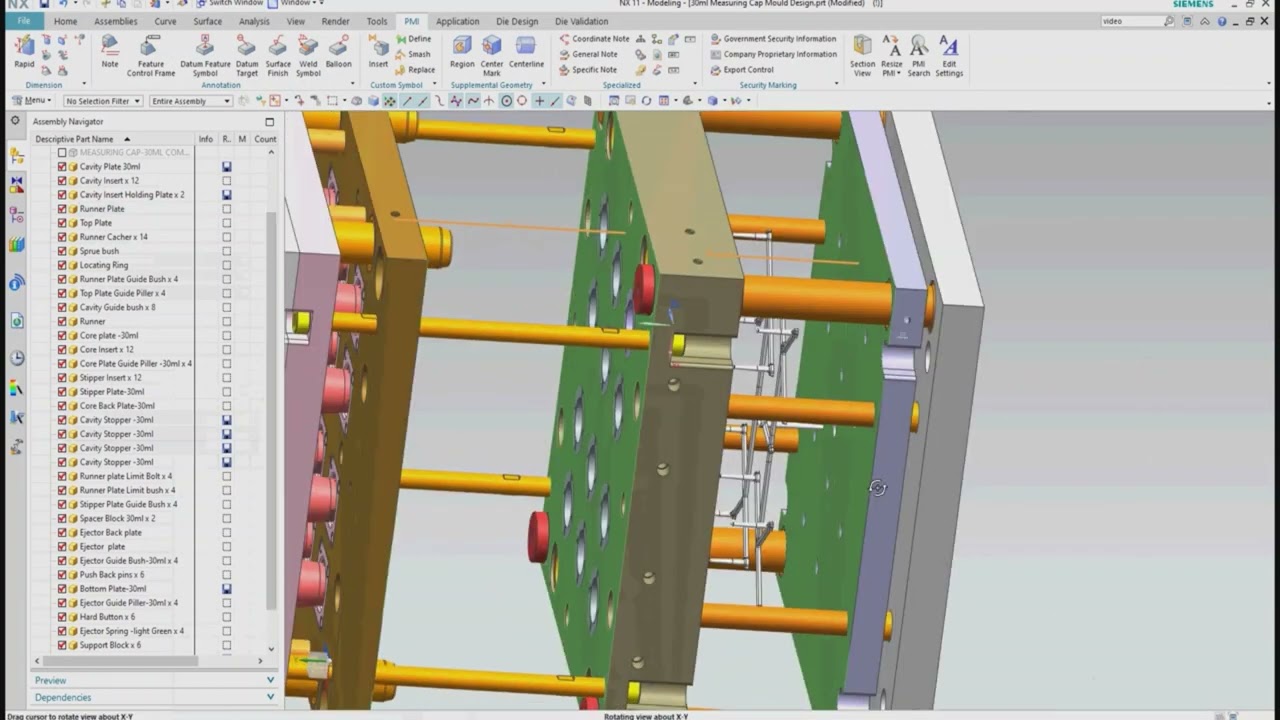
Task: Click the Insert custom symbol icon
Action: click(x=378, y=51)
